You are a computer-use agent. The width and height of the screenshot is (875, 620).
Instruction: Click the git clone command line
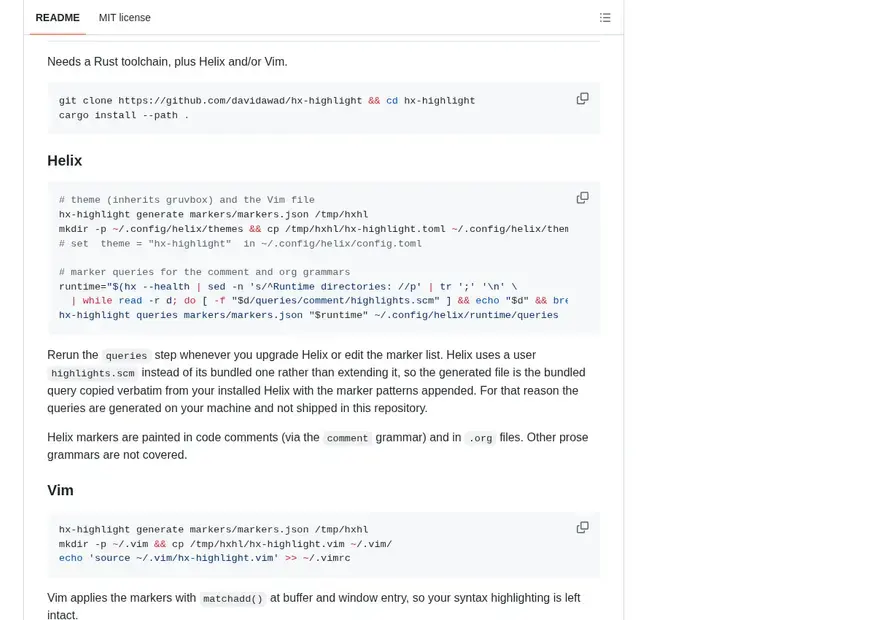(x=267, y=101)
